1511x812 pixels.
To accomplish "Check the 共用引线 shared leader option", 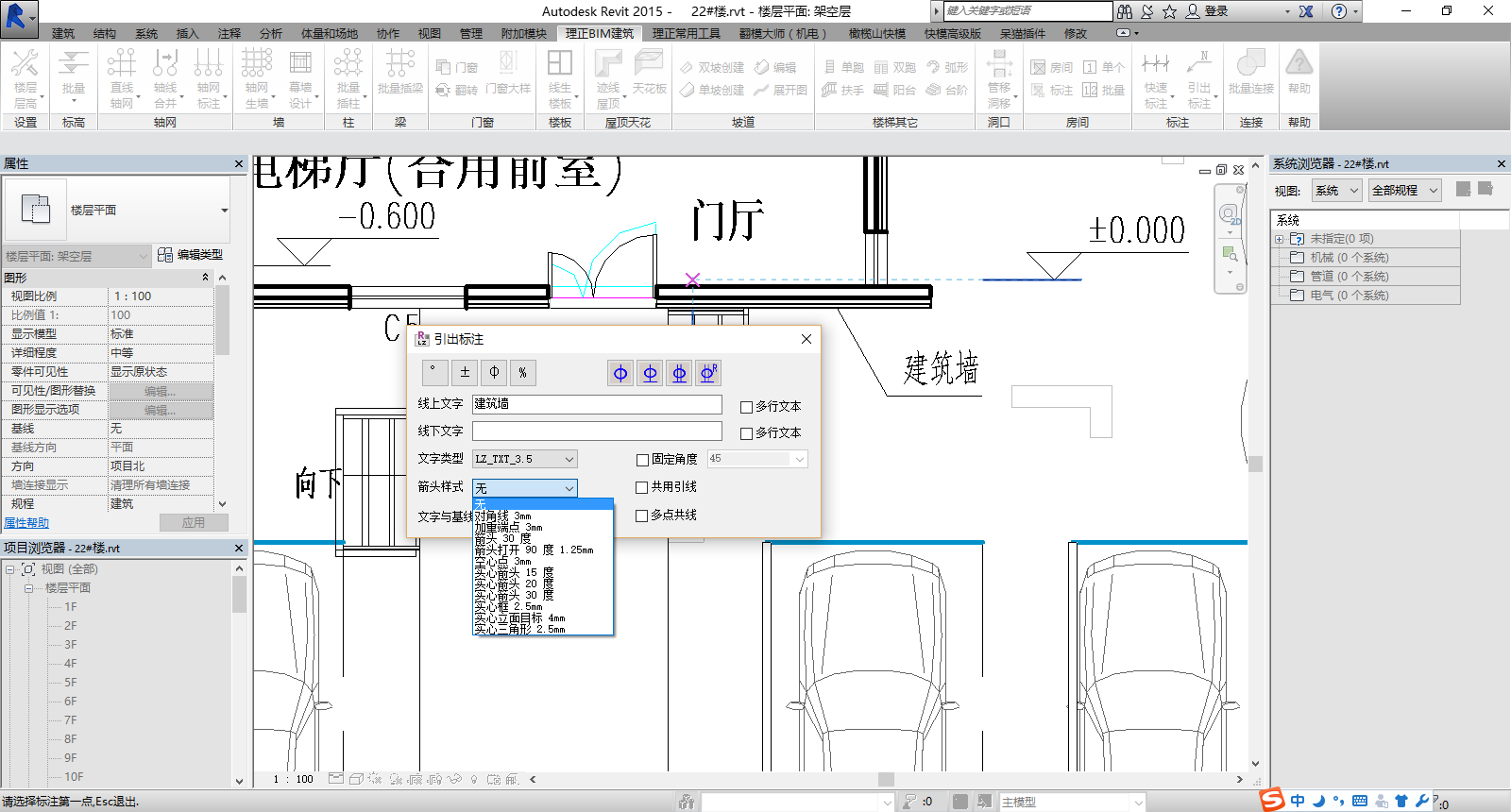I will [x=642, y=487].
